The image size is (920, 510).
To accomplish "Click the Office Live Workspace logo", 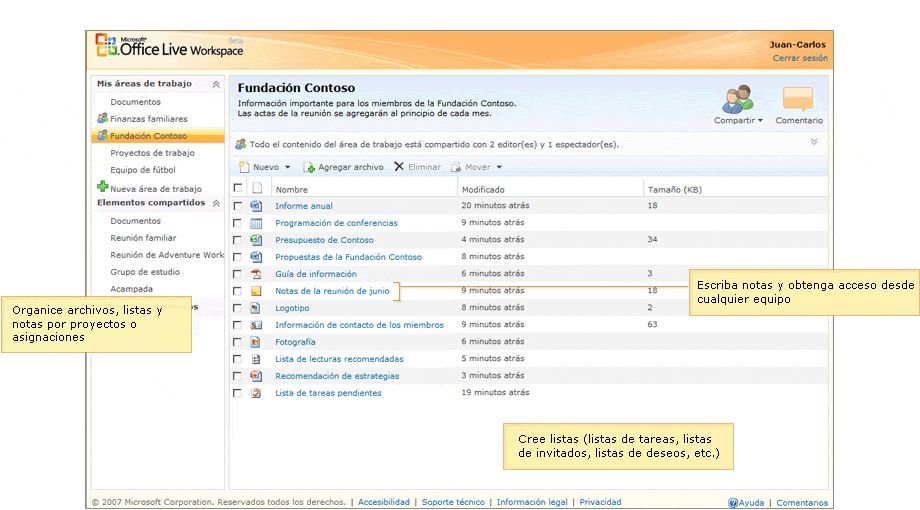I will [170, 46].
